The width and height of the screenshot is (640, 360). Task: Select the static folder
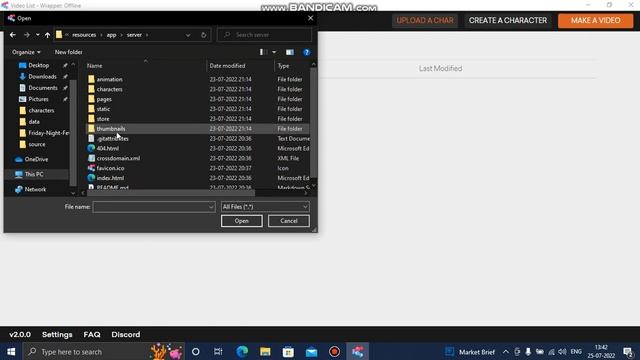(x=103, y=109)
